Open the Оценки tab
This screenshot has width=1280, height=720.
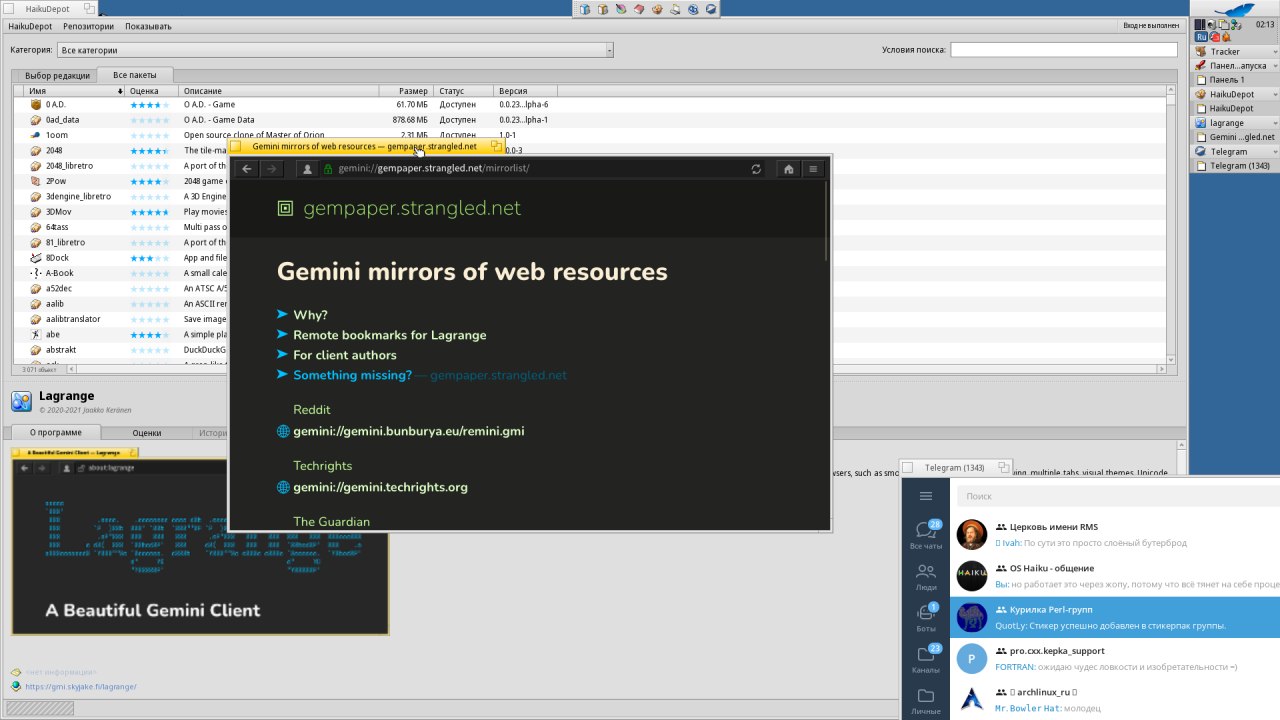click(x=147, y=433)
